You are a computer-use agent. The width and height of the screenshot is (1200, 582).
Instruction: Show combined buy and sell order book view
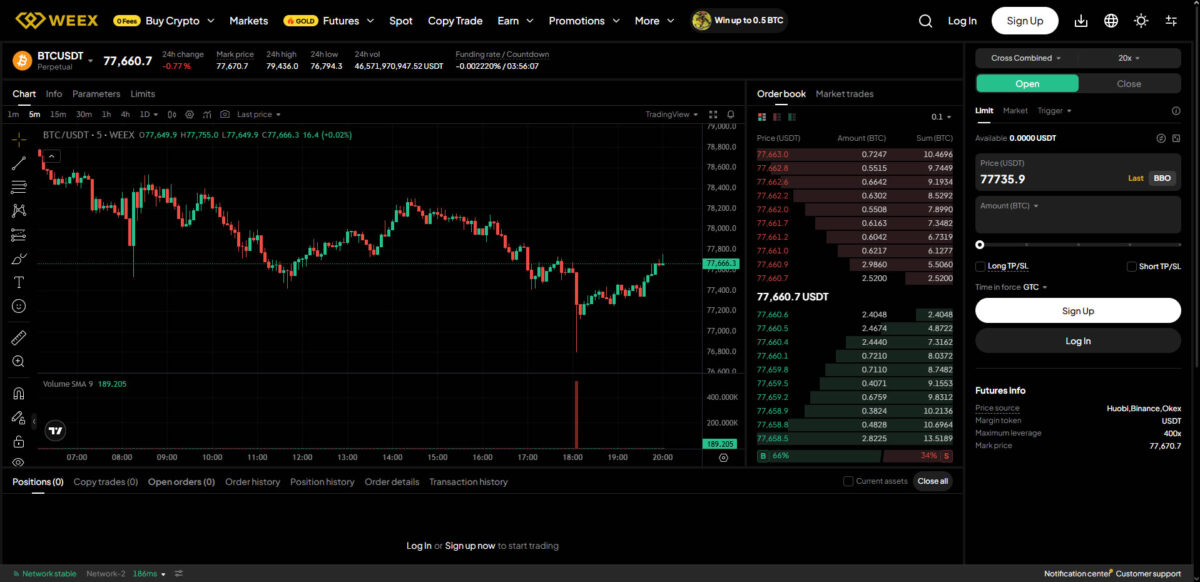tap(762, 117)
